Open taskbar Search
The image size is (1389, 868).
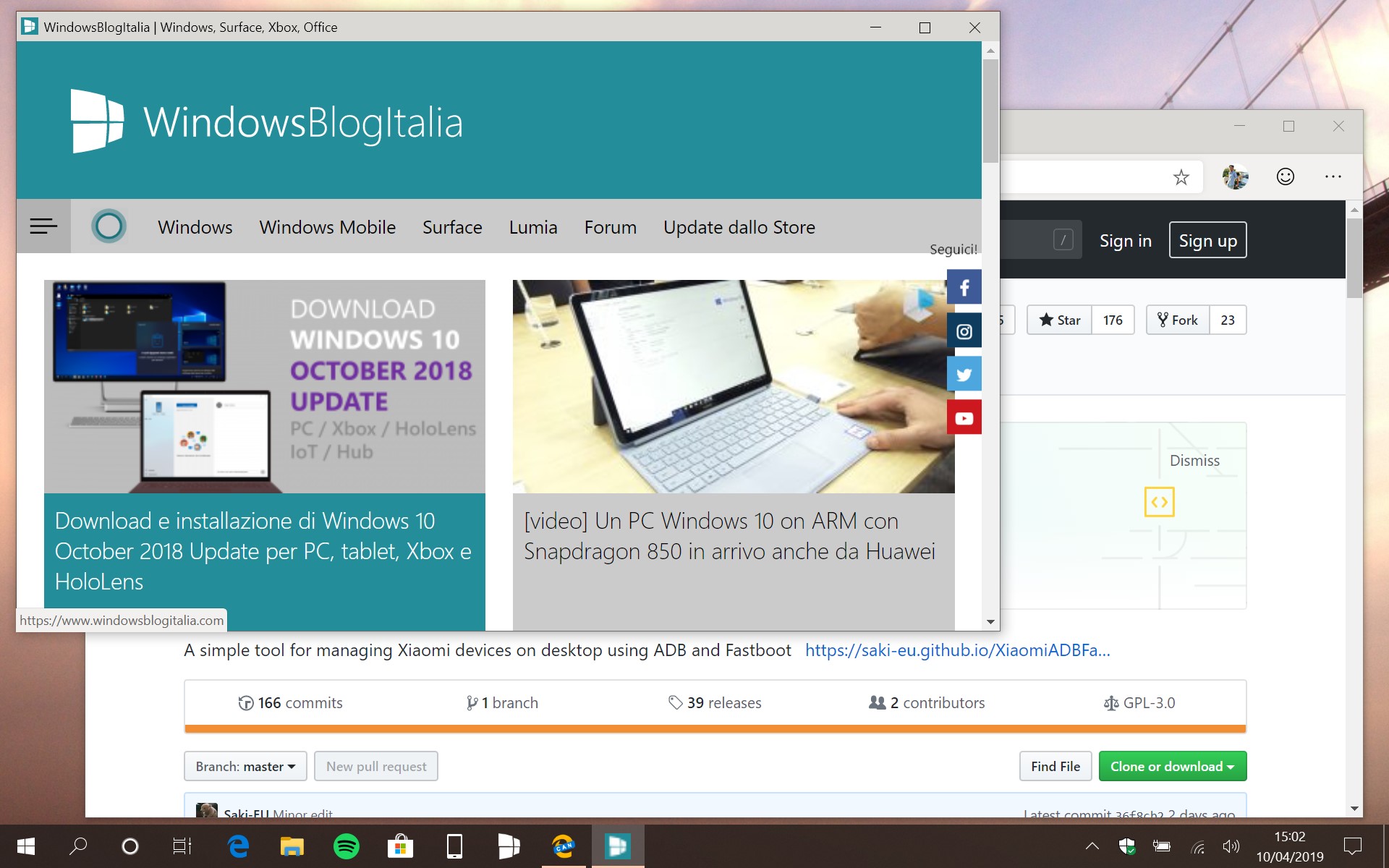[x=78, y=846]
